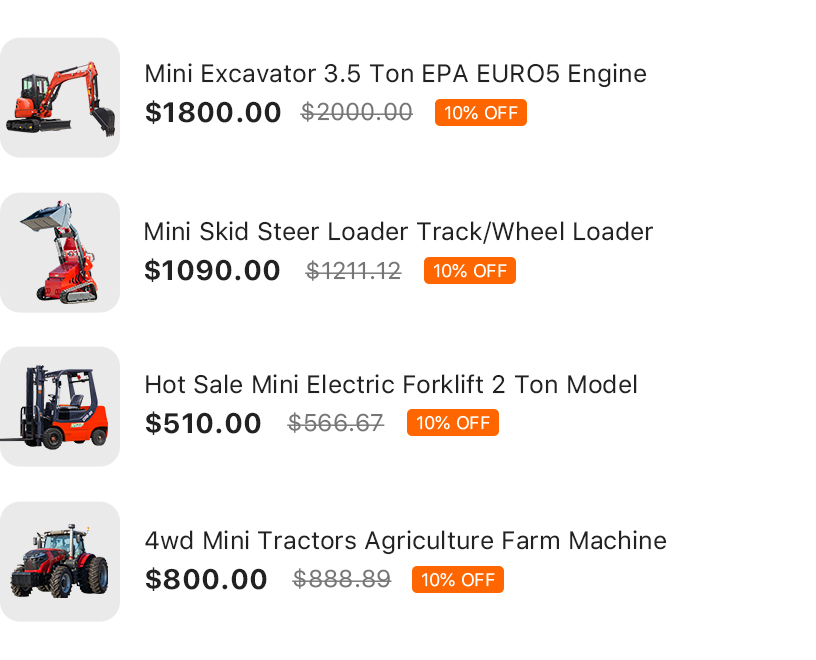Click the tractor's 10% OFF badge

coord(458,579)
